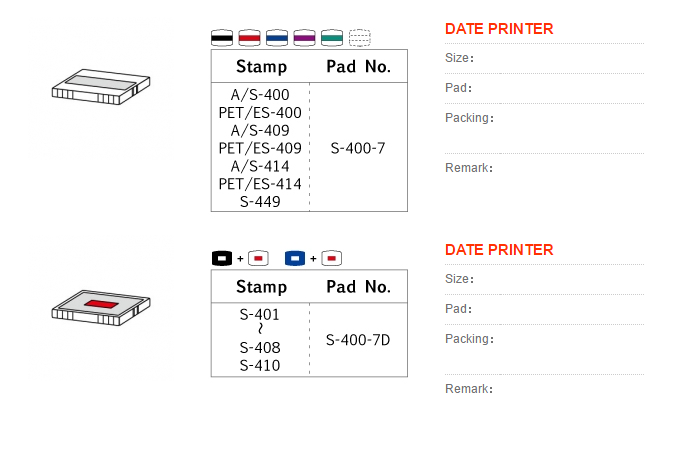Viewport: 698px width, 464px height.
Task: Click the first DATE PRINTER heading
Action: pyautogui.click(x=499, y=29)
